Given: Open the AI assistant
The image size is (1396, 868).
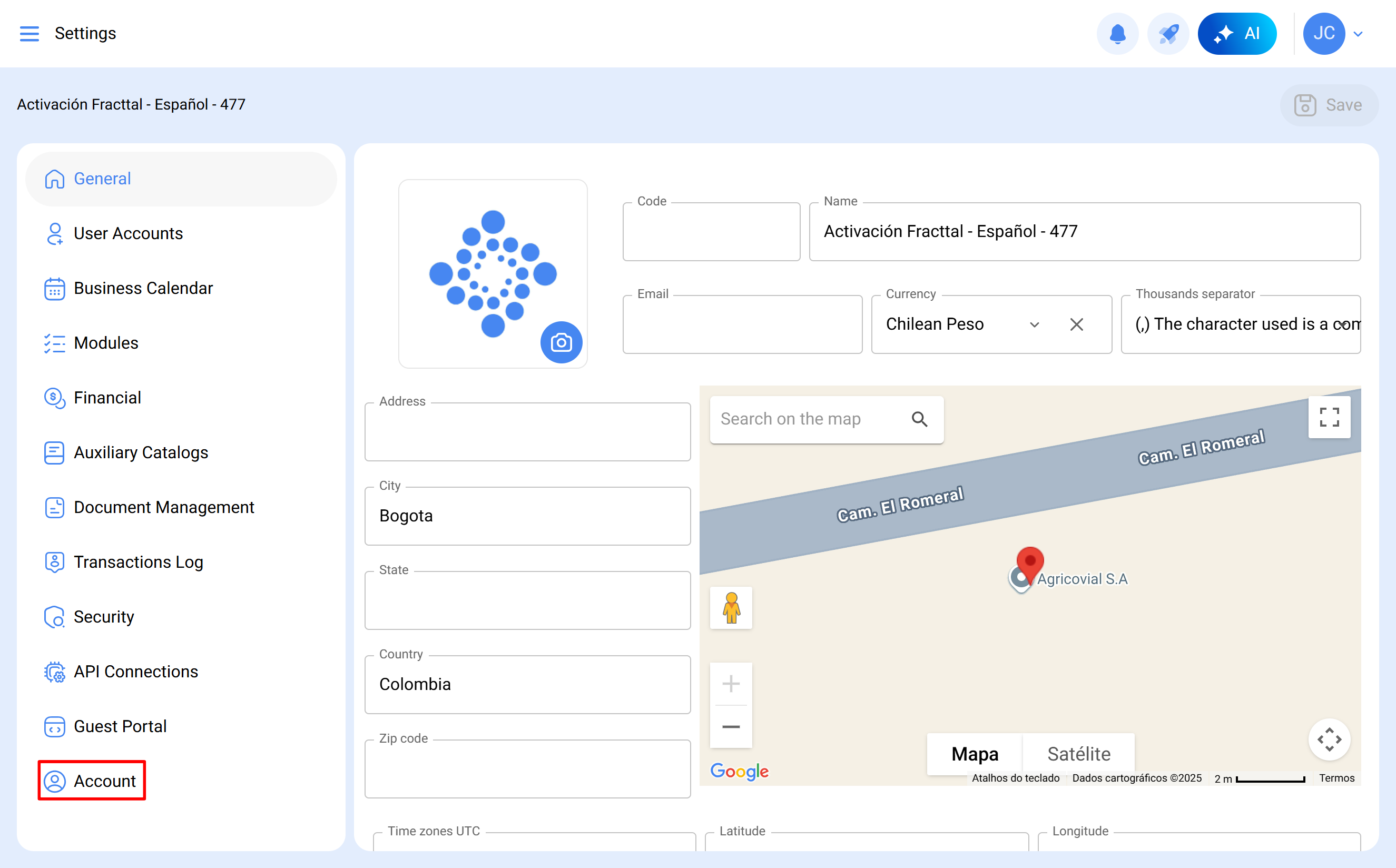Looking at the screenshot, I should pos(1237,33).
